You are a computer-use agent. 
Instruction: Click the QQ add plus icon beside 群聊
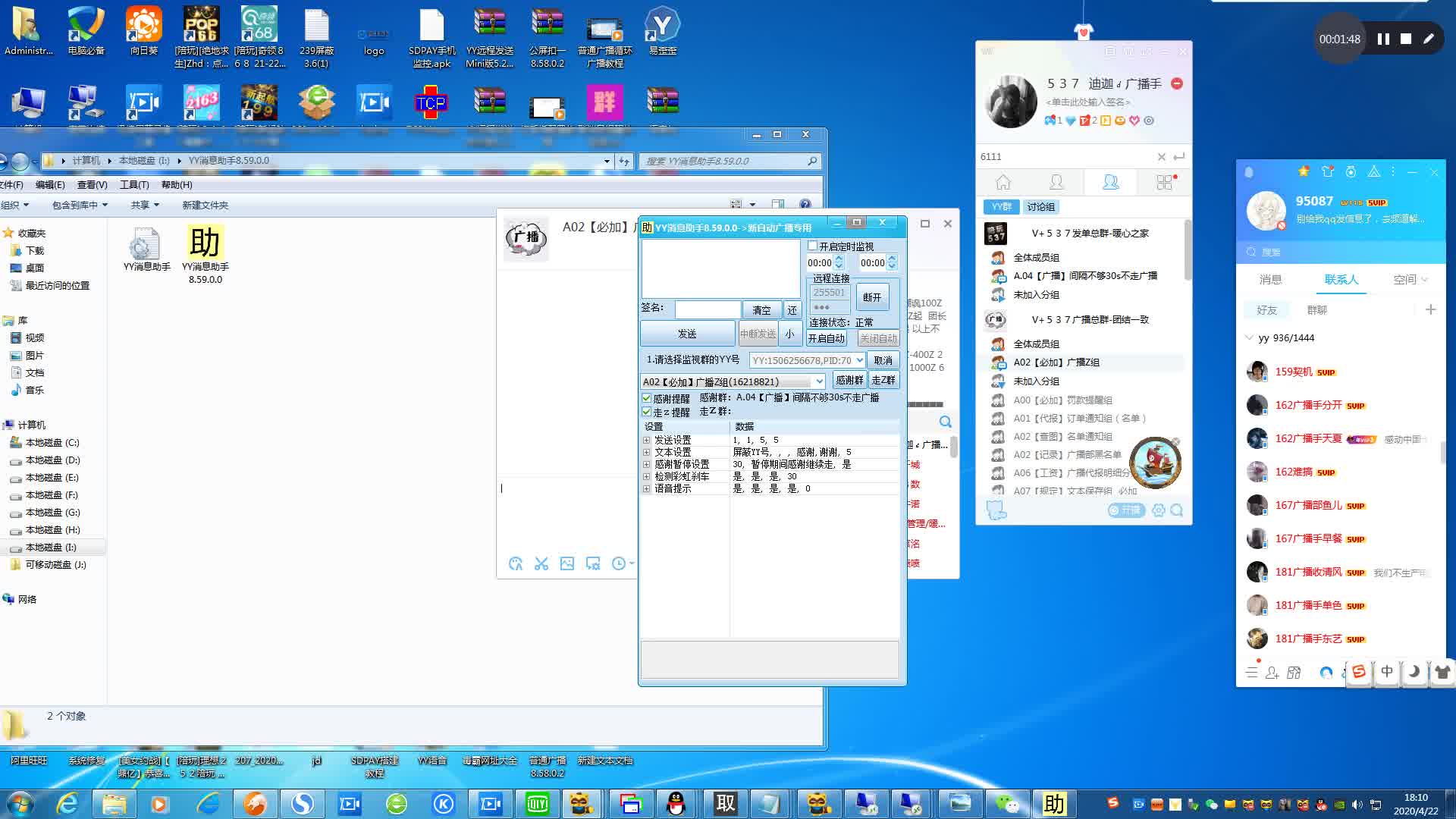(1431, 309)
